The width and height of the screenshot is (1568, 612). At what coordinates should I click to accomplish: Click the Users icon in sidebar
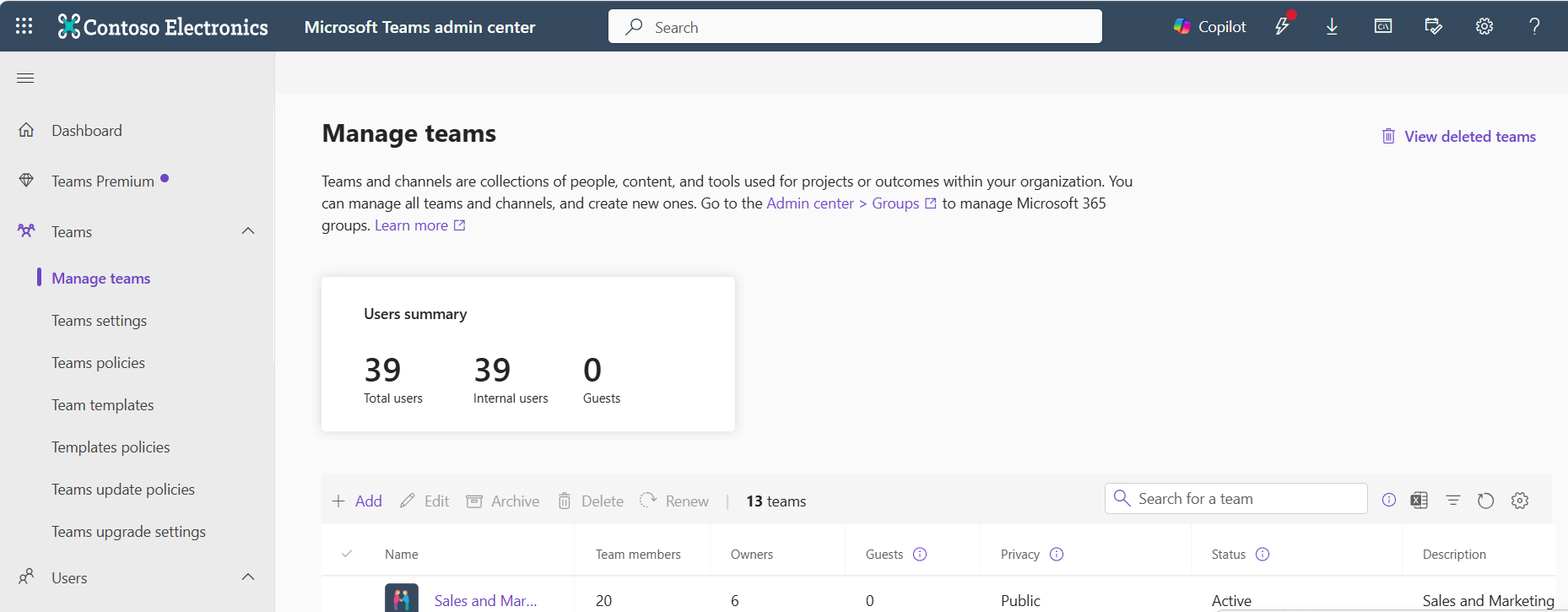coord(27,577)
